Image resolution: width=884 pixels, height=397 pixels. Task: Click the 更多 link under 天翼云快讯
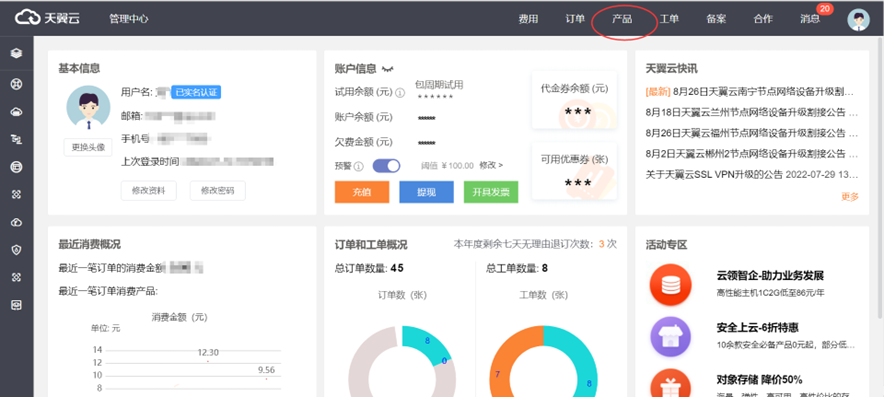click(x=850, y=196)
